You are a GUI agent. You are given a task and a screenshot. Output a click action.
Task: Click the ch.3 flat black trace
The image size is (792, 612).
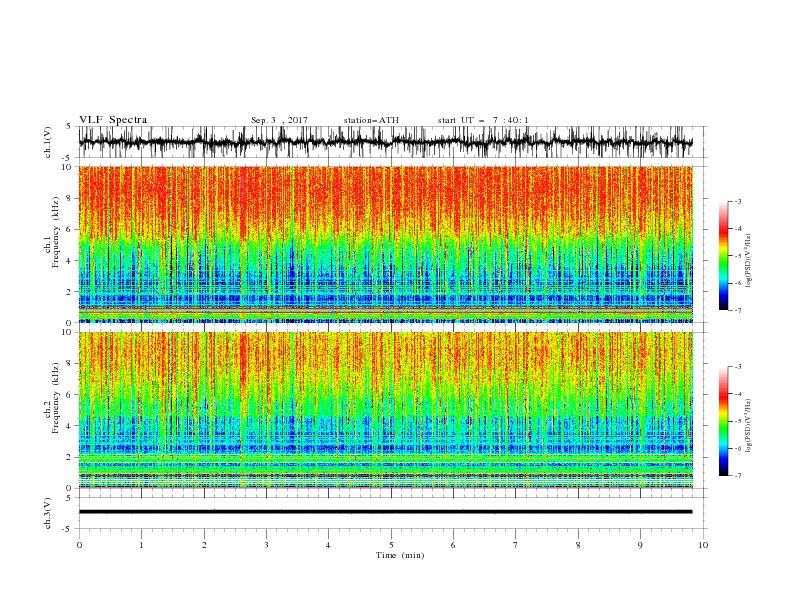pos(385,512)
